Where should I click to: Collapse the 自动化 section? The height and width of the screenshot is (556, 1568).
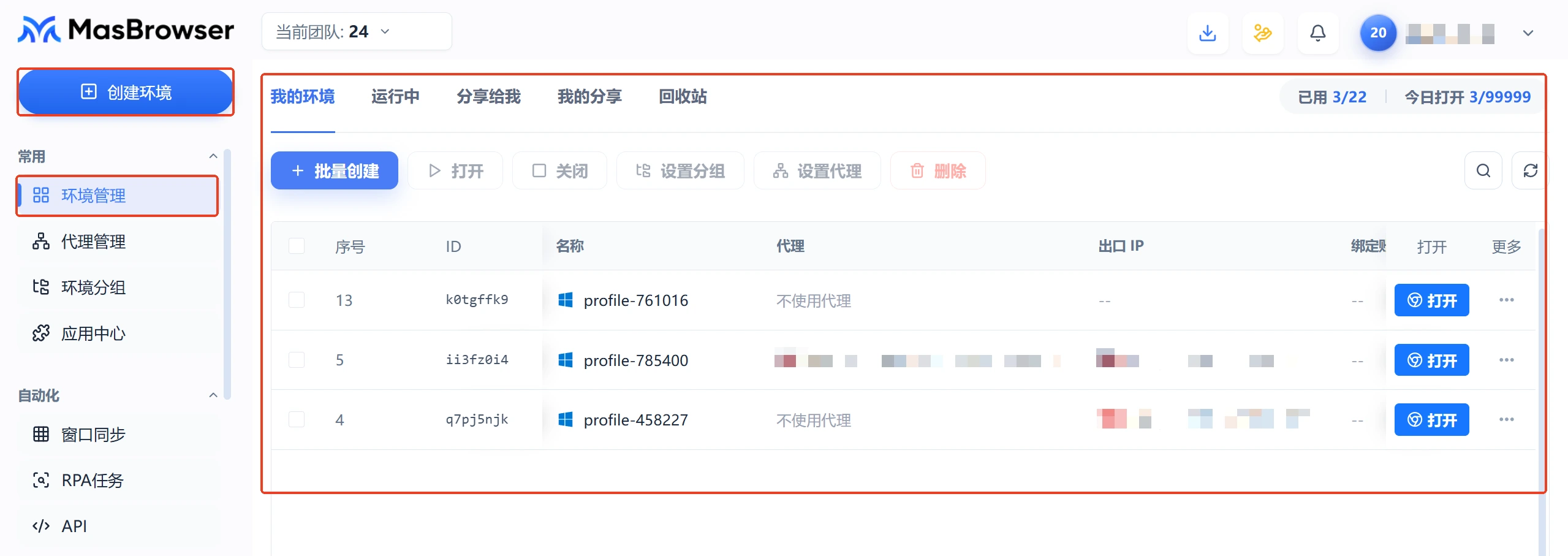(213, 395)
